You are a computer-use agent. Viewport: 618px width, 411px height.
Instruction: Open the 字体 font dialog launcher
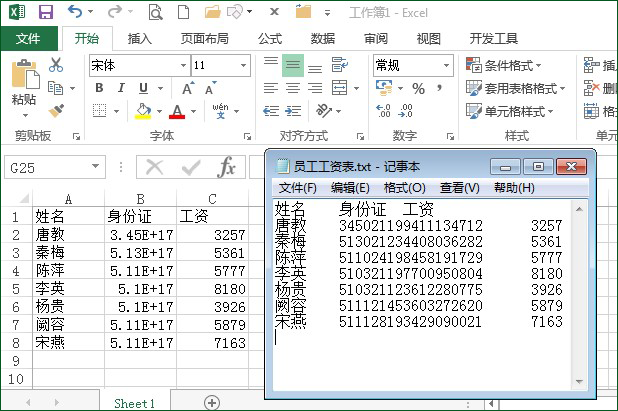pyautogui.click(x=248, y=137)
